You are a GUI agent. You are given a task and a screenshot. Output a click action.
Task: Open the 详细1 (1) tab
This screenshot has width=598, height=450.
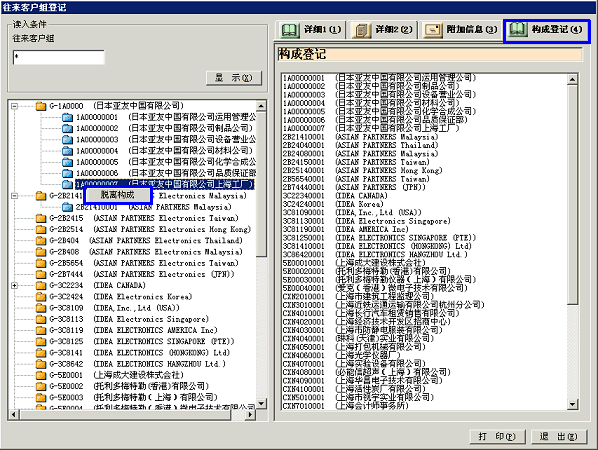311,30
